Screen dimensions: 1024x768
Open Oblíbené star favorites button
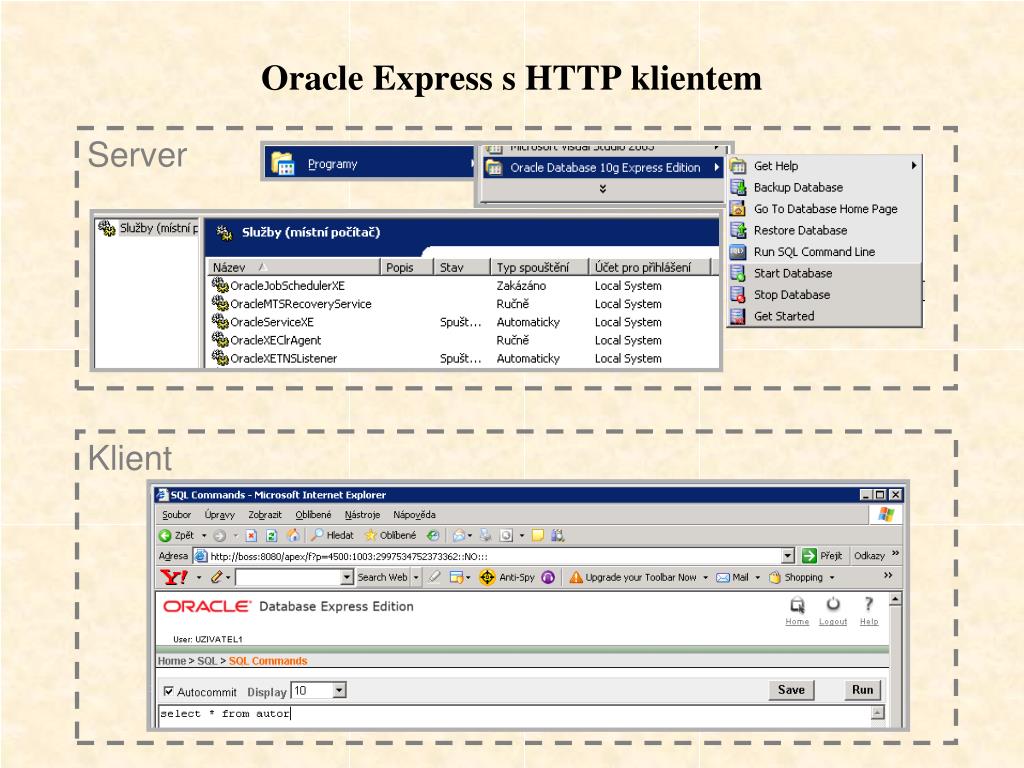391,536
